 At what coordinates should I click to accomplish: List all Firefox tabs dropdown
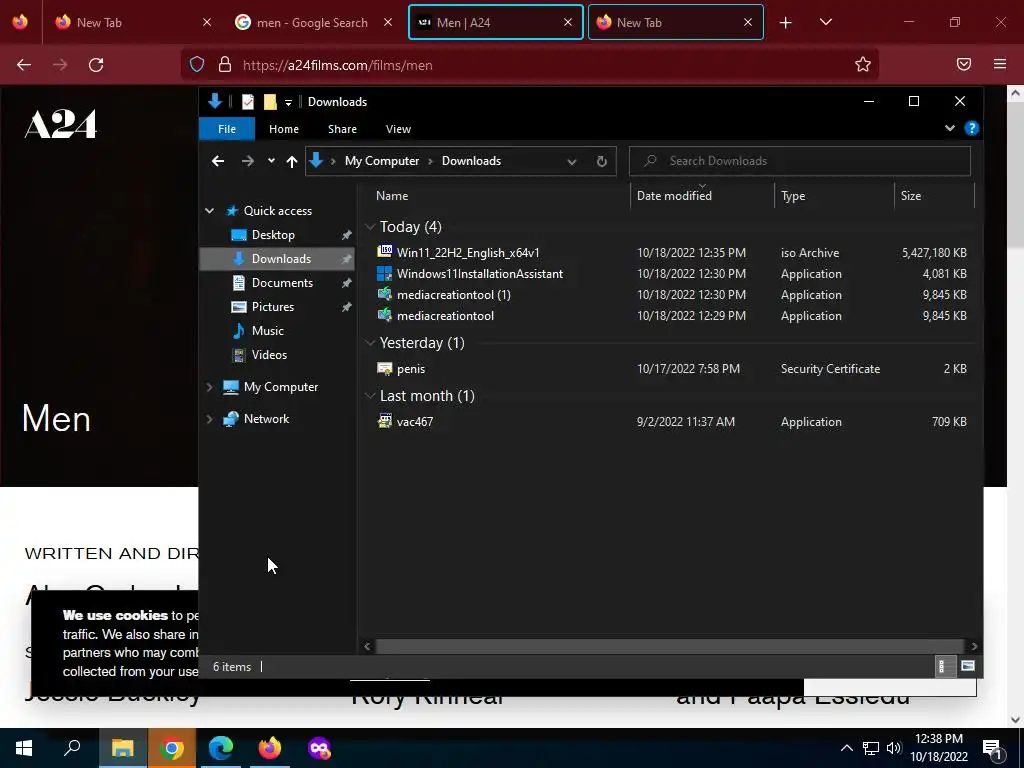tap(825, 22)
